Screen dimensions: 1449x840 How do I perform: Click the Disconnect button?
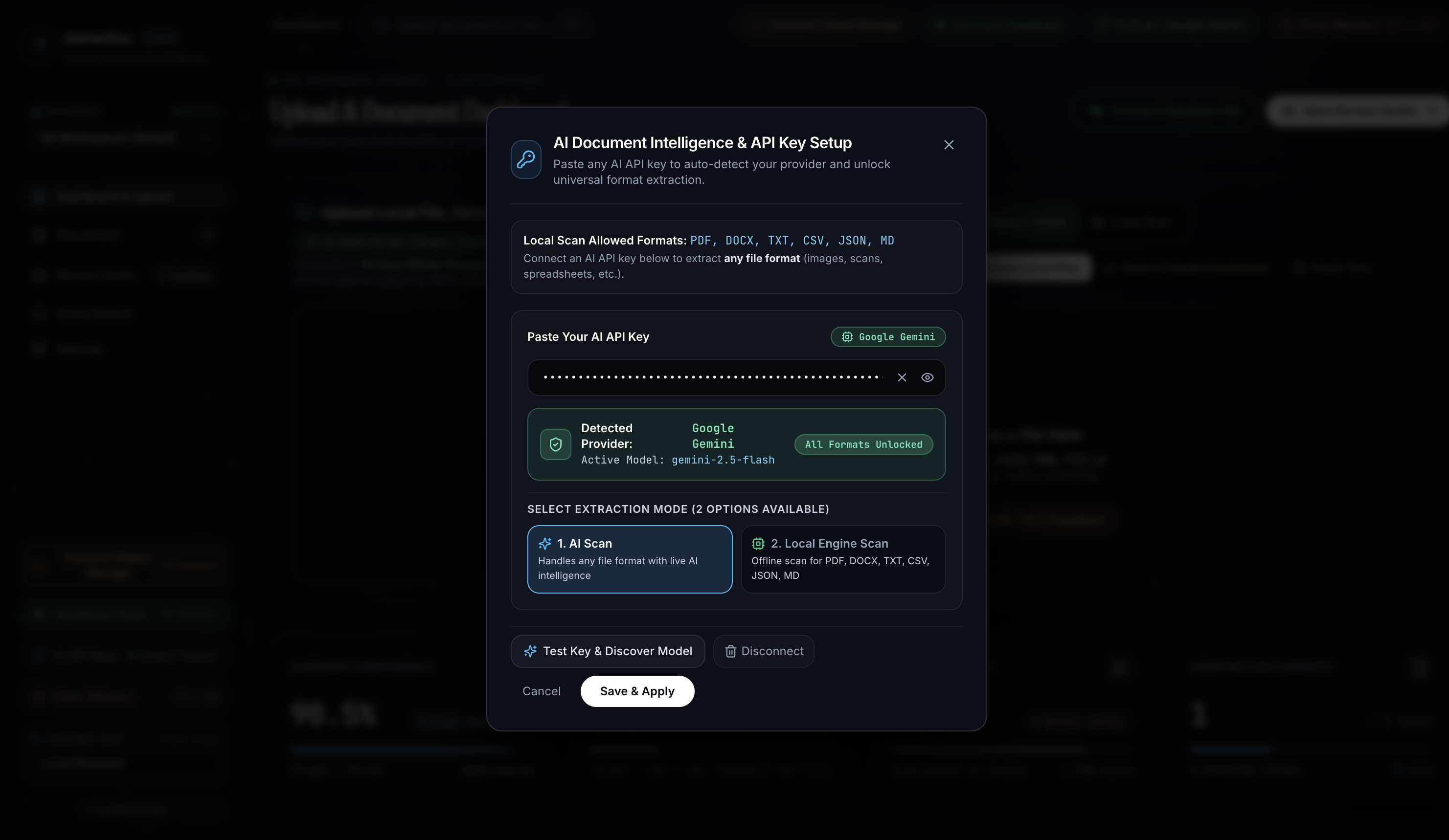click(x=764, y=651)
